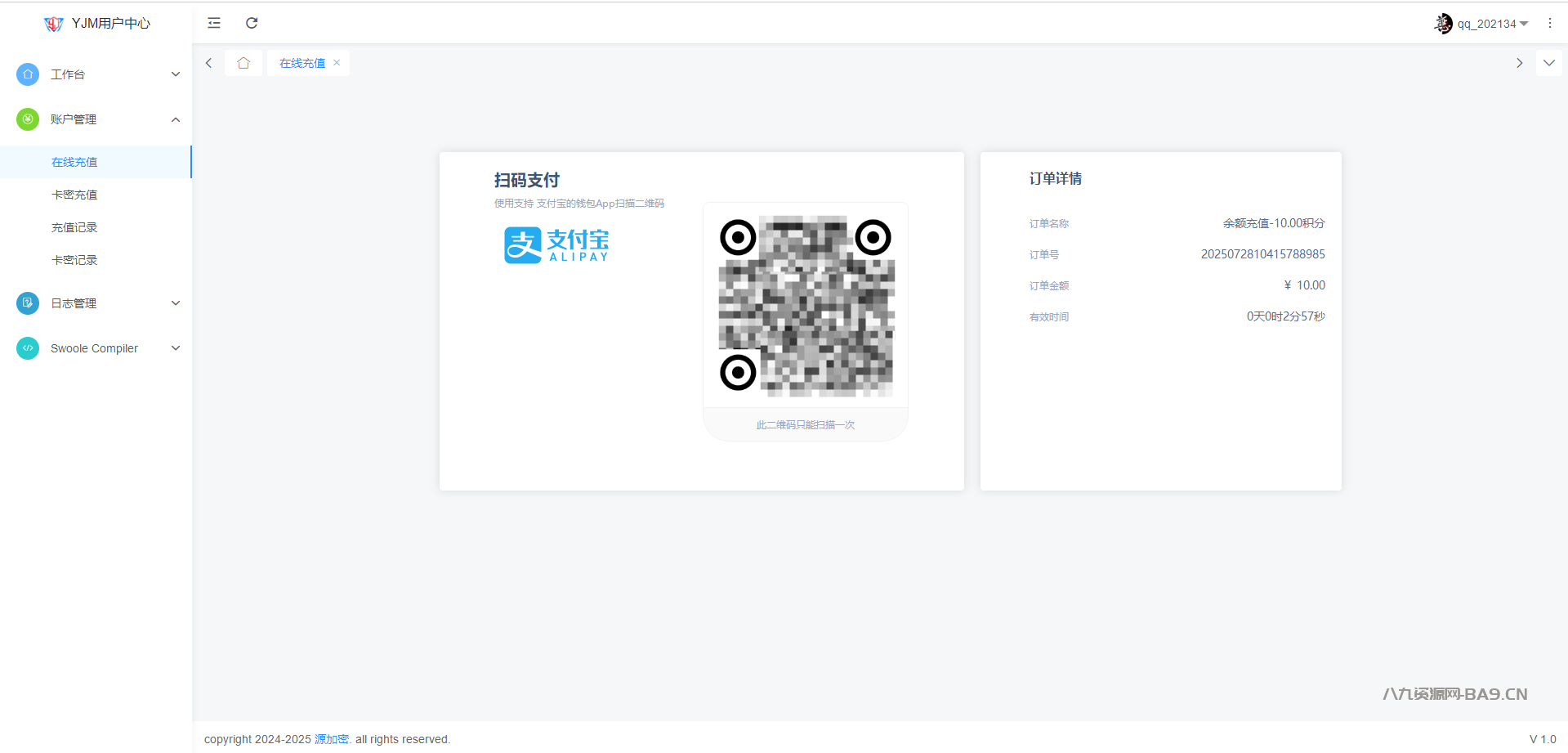The height and width of the screenshot is (753, 1568).
Task: Open the qq_202134 account dropdown
Action: [1492, 24]
